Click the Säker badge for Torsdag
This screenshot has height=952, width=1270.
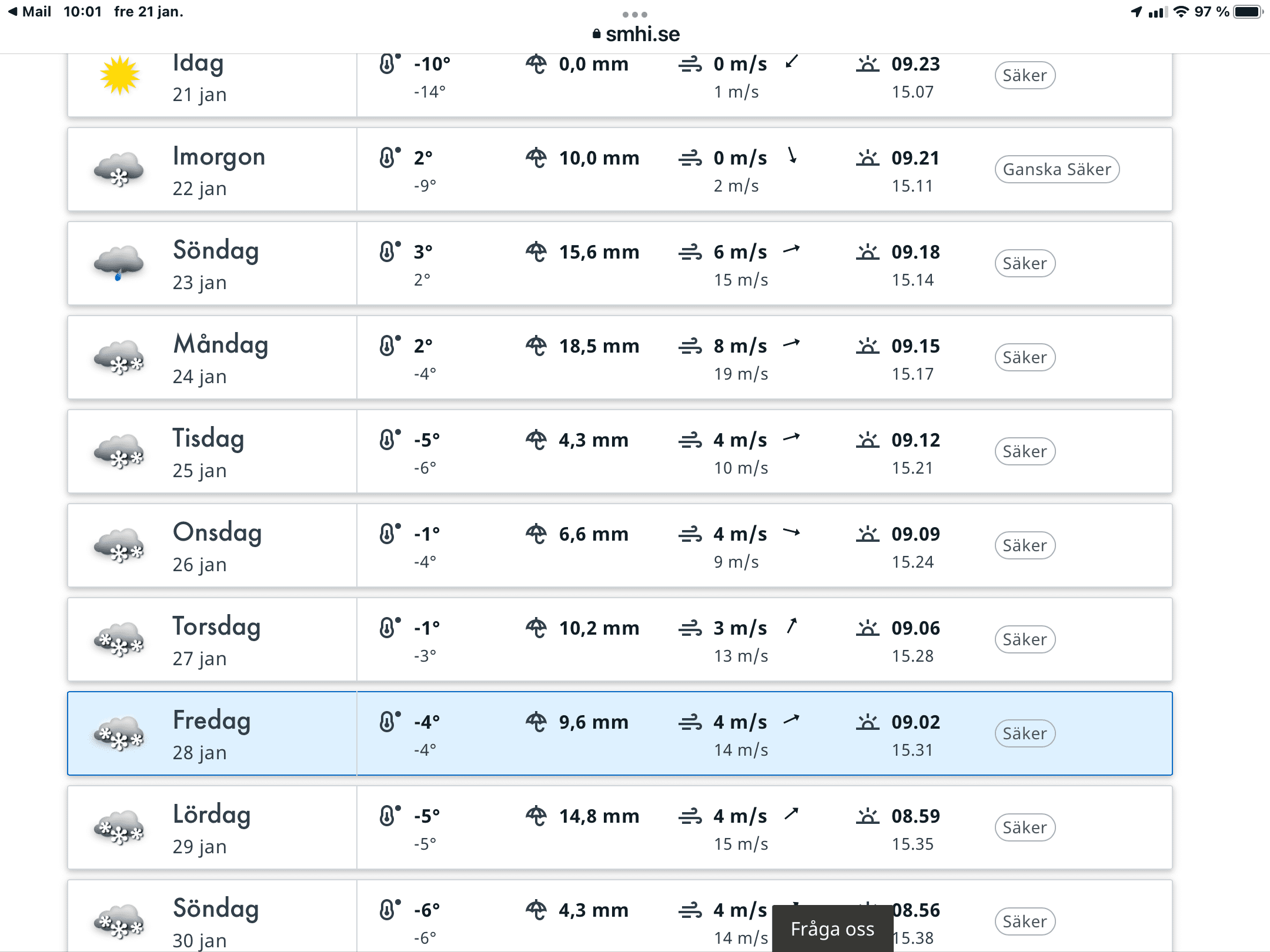1025,639
